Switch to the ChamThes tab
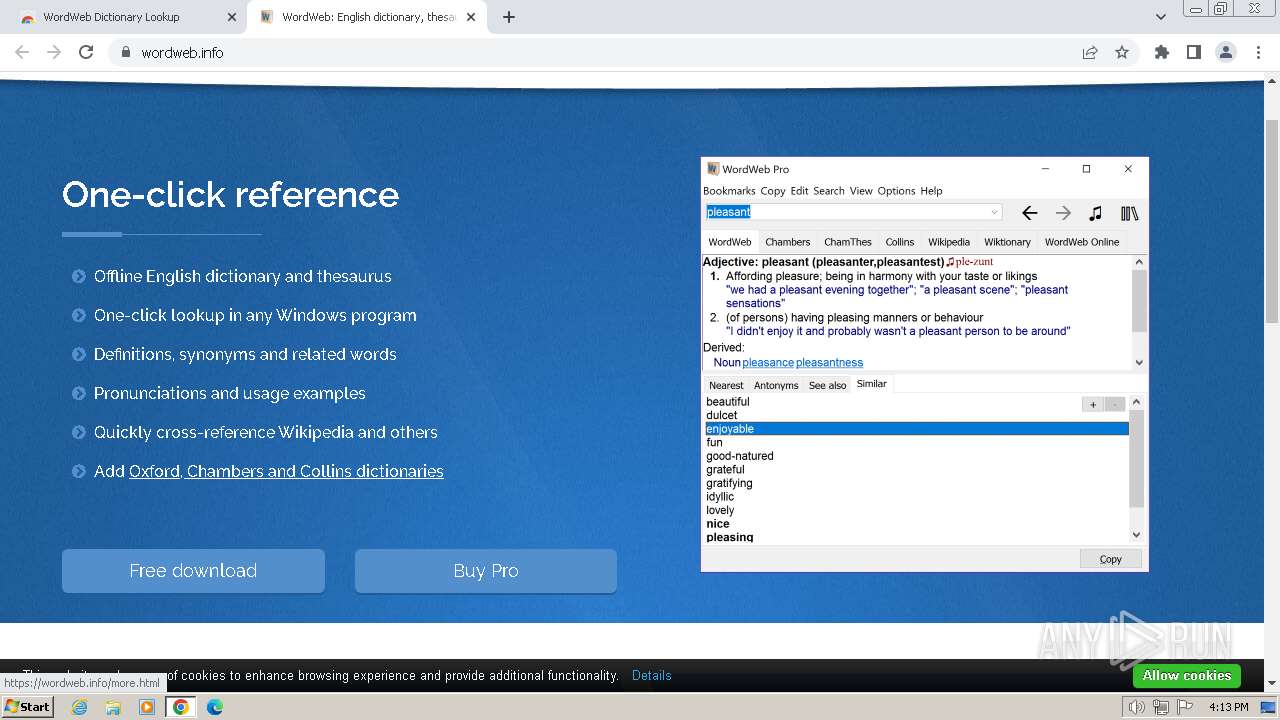The height and width of the screenshot is (720, 1280). tap(848, 242)
